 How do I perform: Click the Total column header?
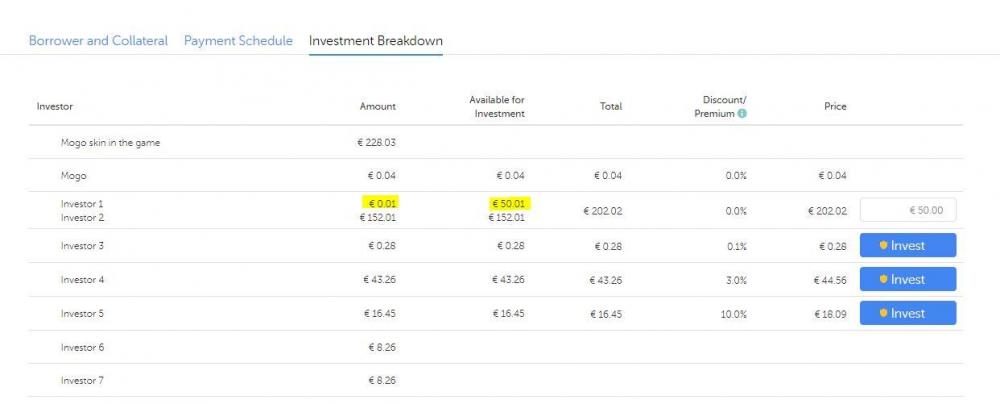coord(611,107)
